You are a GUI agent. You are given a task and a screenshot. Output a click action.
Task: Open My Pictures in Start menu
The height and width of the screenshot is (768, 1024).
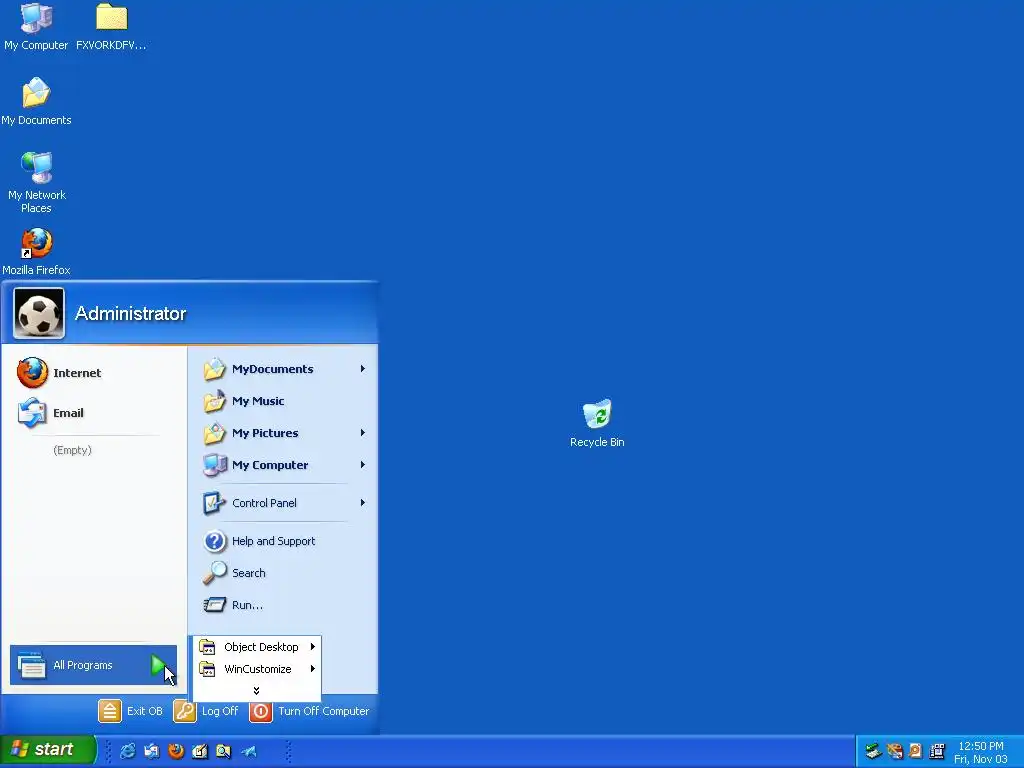284,433
